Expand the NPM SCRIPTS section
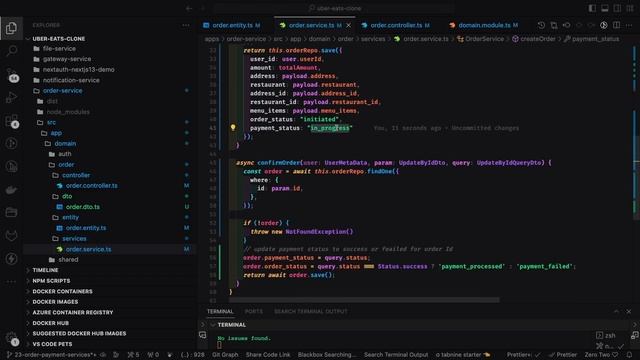 coord(51,281)
